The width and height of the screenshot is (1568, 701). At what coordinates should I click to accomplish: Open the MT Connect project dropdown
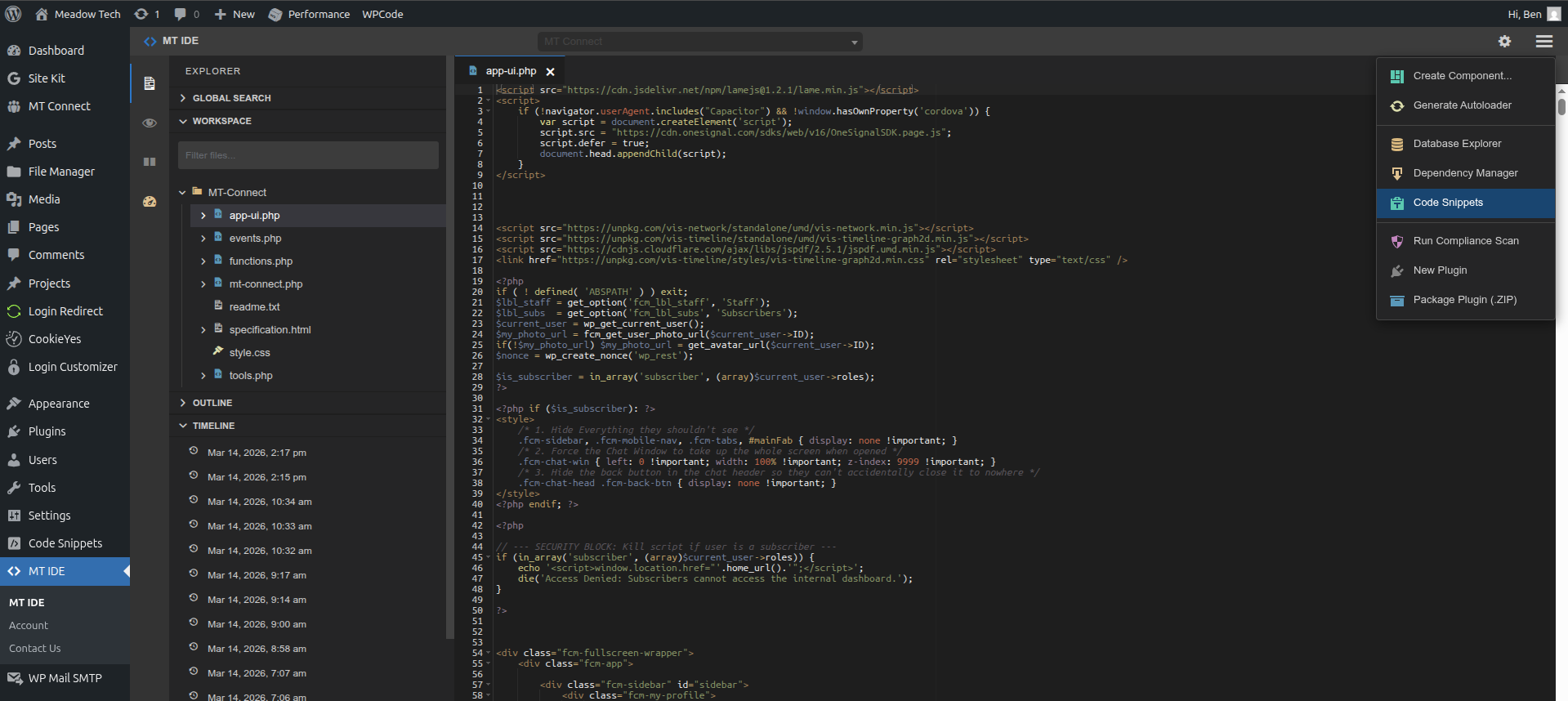pyautogui.click(x=699, y=42)
